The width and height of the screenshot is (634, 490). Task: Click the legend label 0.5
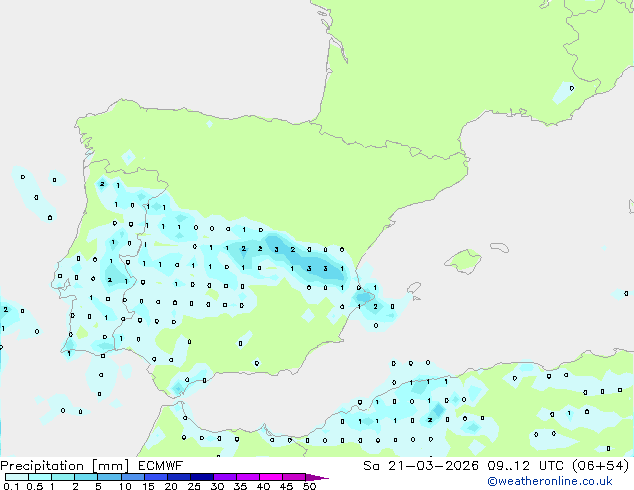(35, 486)
